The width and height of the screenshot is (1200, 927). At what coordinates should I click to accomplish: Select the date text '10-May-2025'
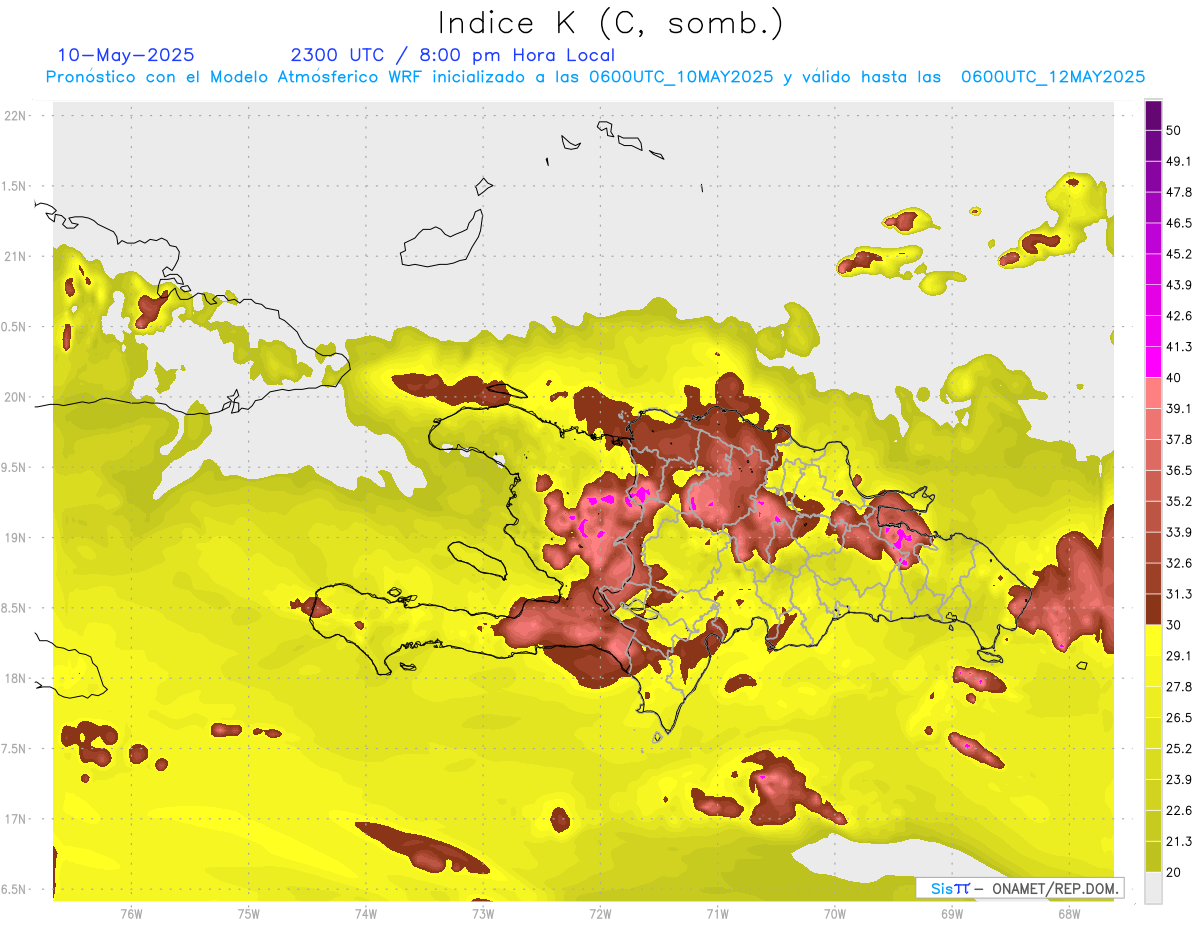tap(126, 55)
